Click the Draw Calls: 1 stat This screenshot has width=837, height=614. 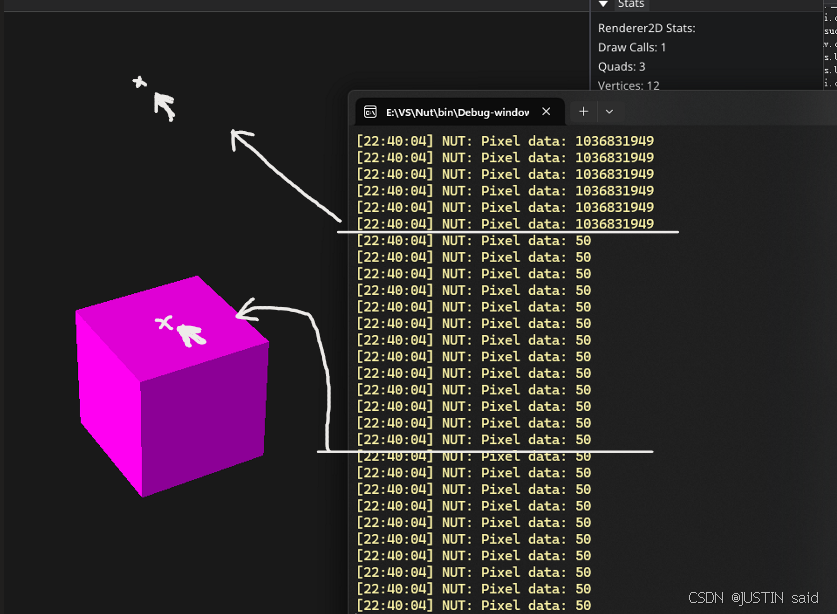[x=632, y=47]
